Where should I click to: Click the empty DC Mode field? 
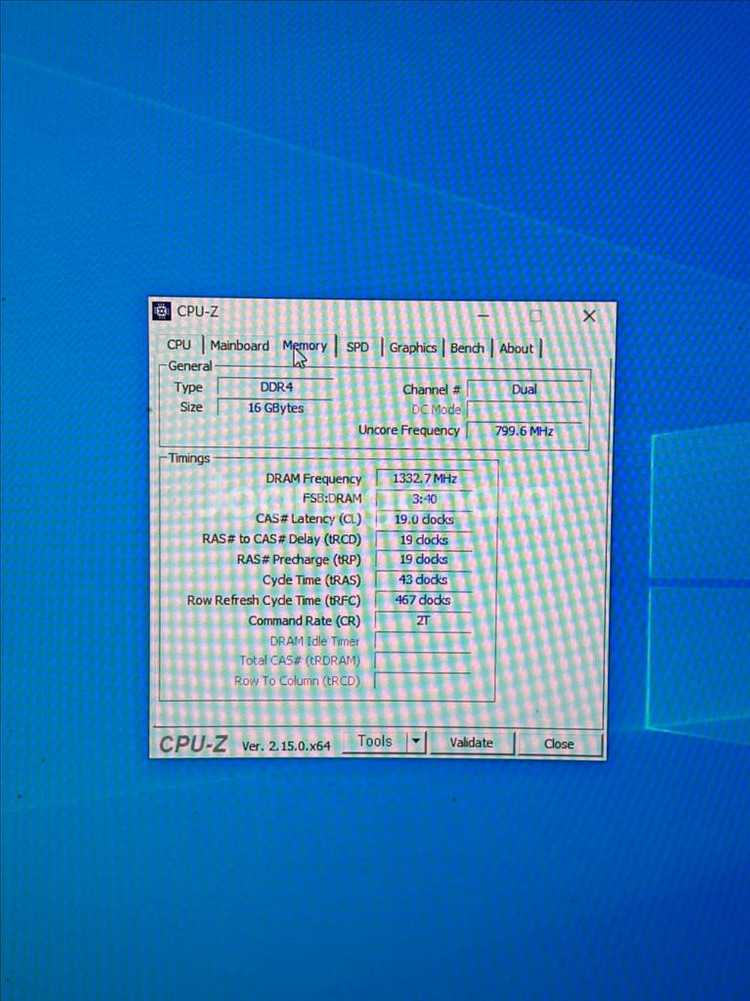(x=525, y=410)
